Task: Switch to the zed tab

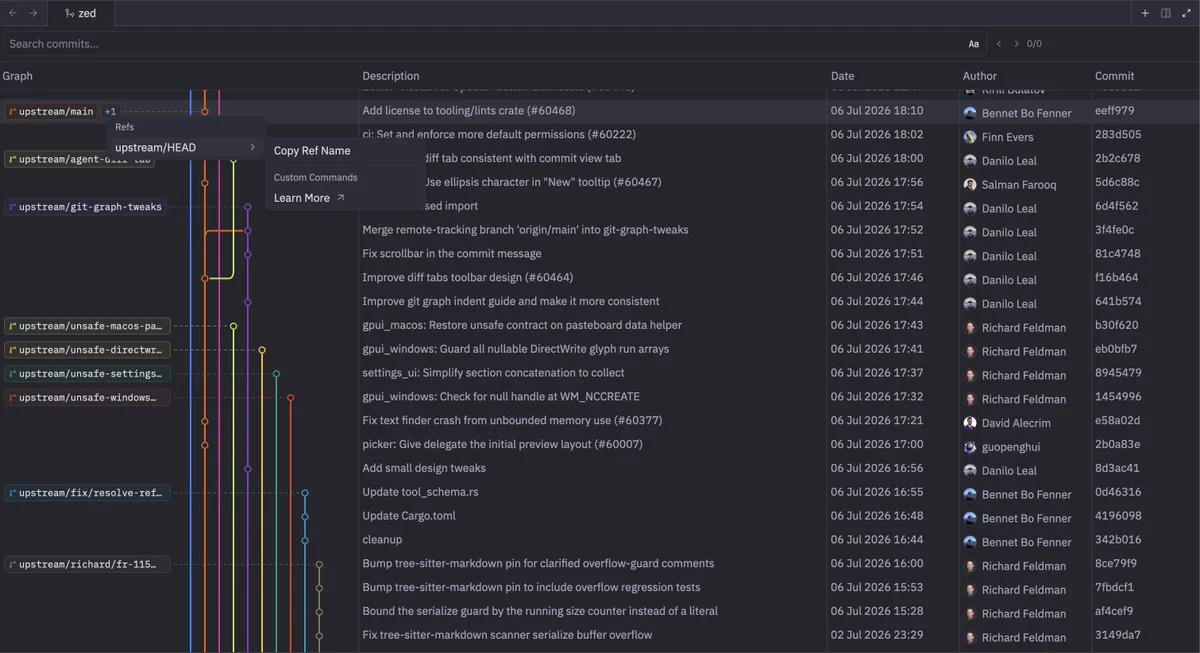Action: [82, 13]
